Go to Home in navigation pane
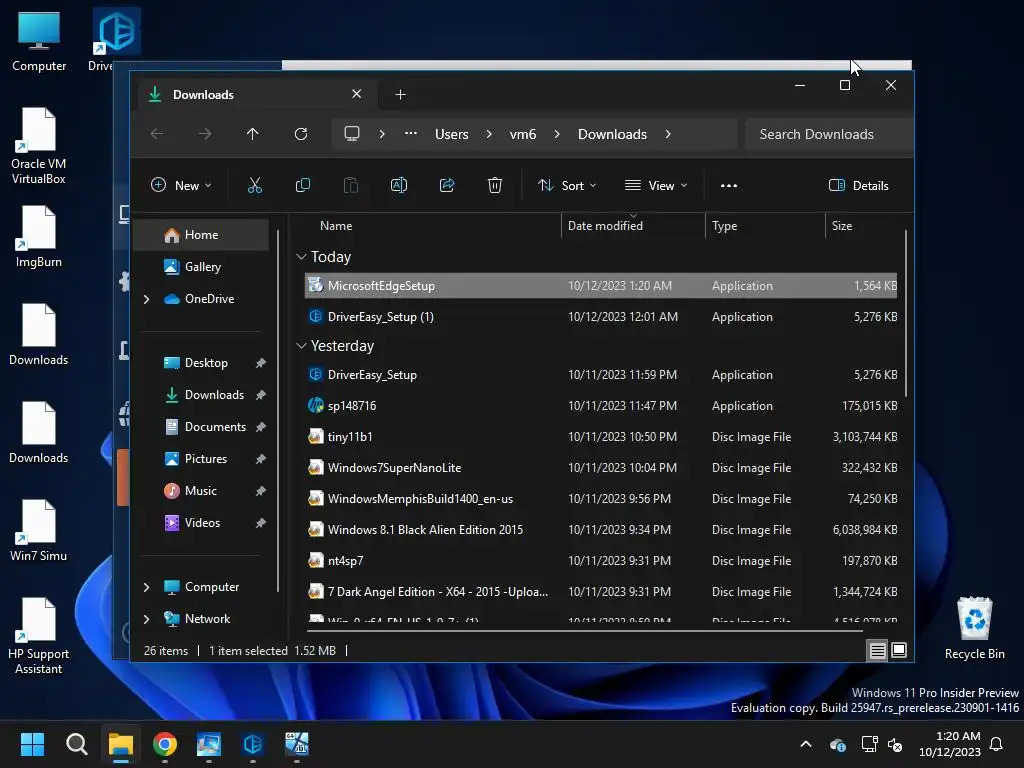1024x768 pixels. coord(201,235)
